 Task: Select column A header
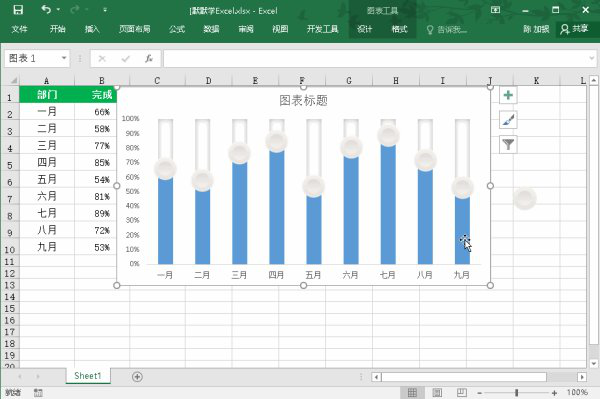point(46,80)
